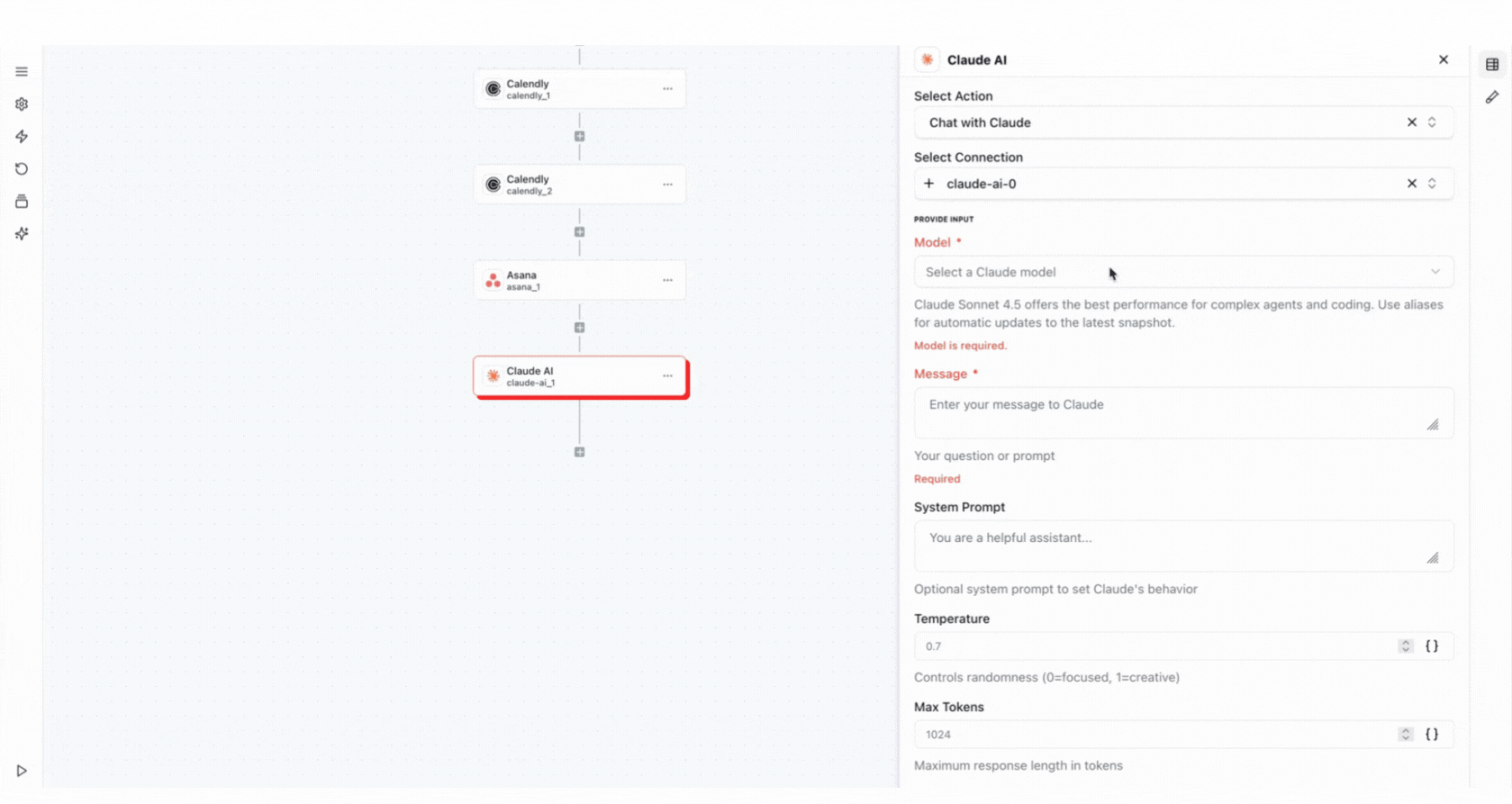1512x804 pixels.
Task: Click the sparkle AI assistant icon
Action: [x=22, y=234]
